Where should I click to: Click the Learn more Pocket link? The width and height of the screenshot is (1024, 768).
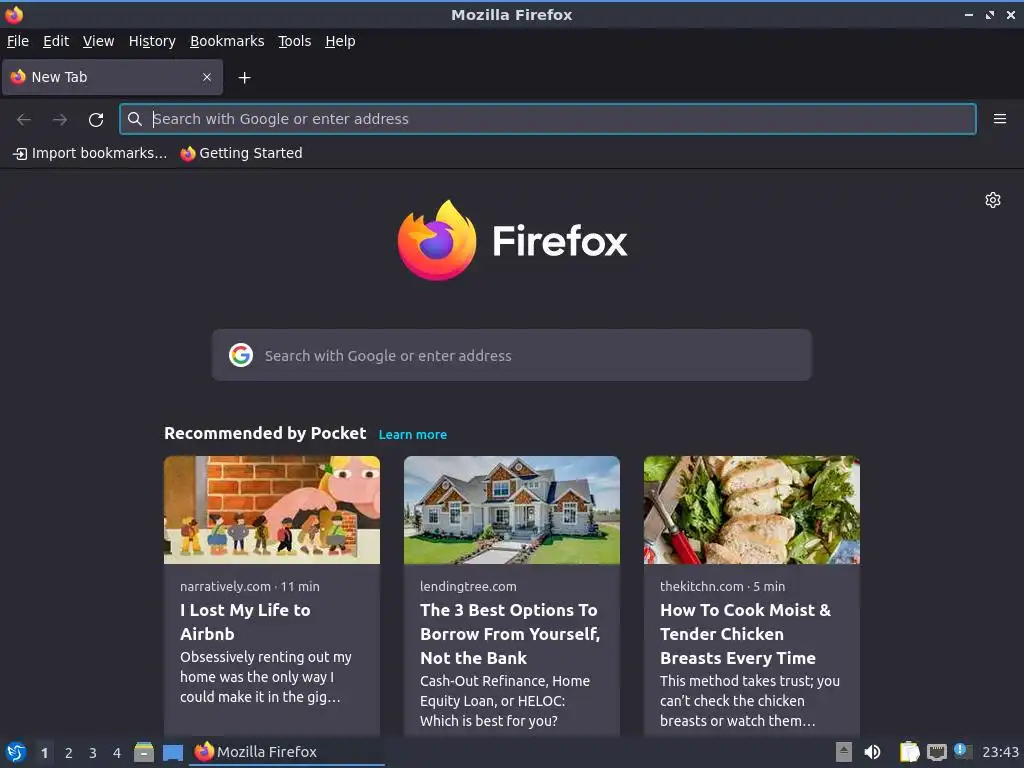tap(413, 434)
